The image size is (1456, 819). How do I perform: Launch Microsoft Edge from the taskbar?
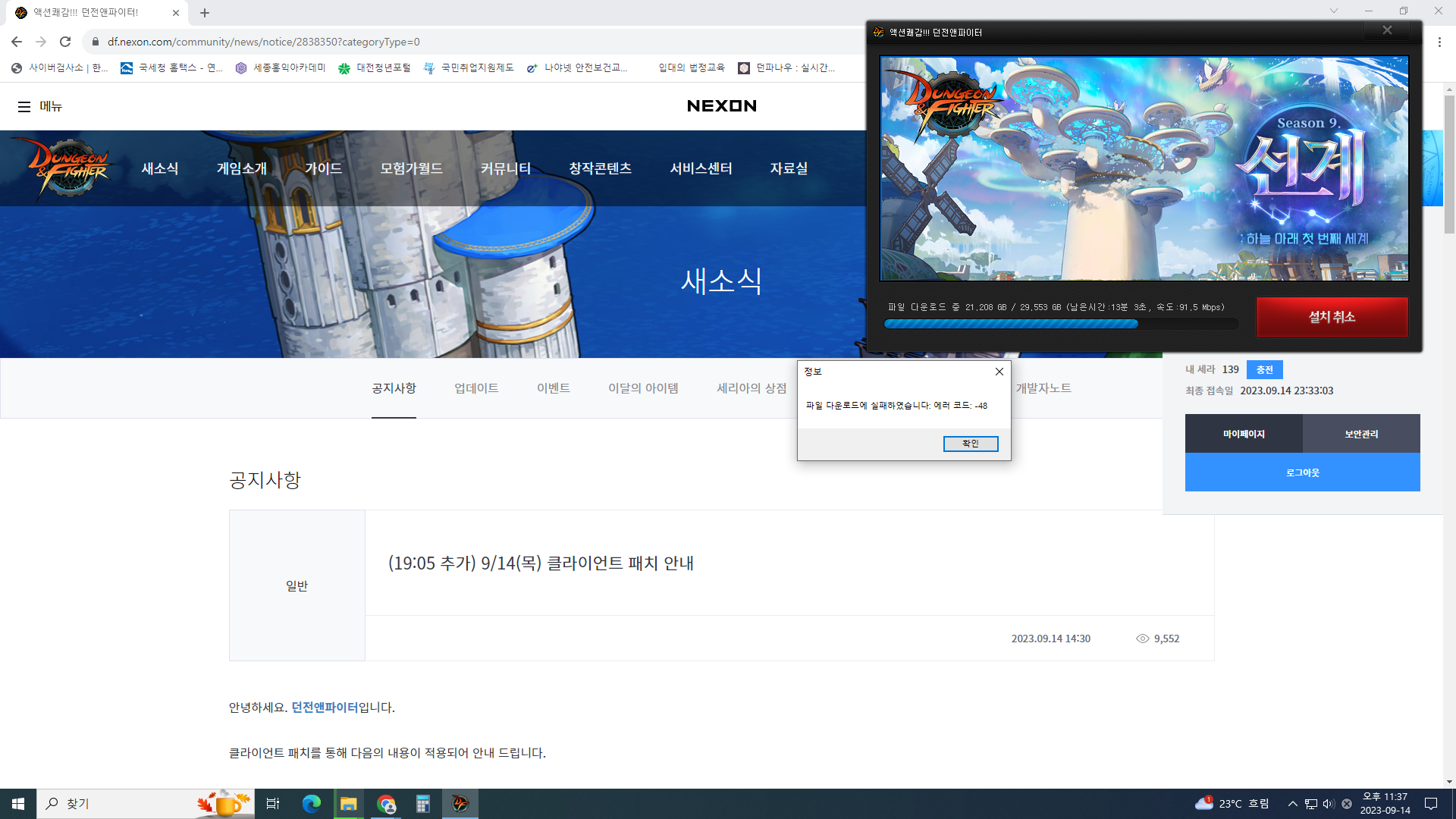pos(311,804)
